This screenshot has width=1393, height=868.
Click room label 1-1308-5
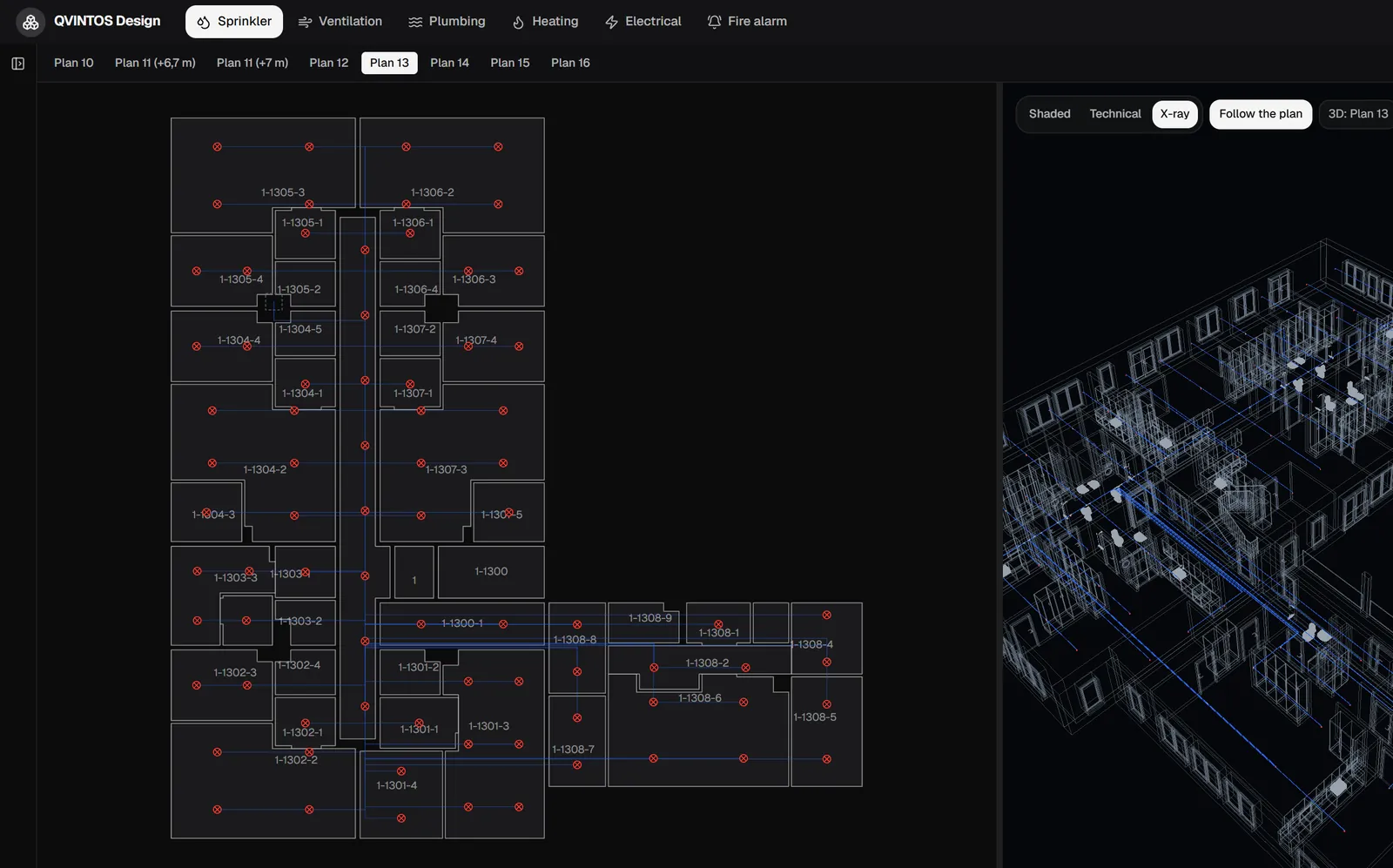[x=815, y=717]
